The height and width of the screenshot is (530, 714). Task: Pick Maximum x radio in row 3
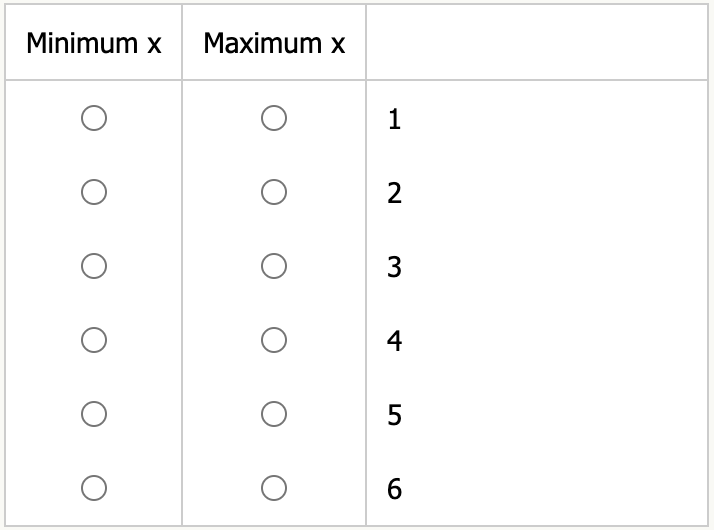coord(274,266)
